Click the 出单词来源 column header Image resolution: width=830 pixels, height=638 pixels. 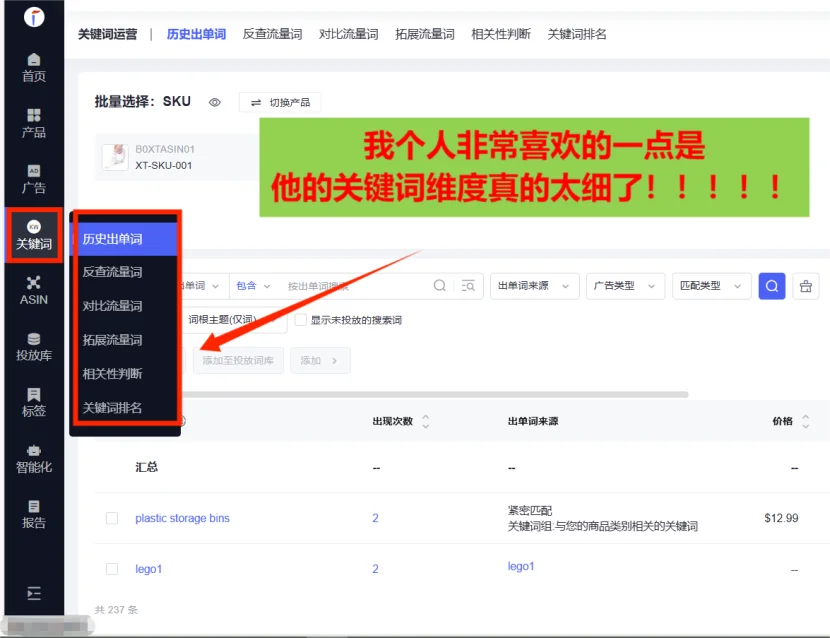pos(533,421)
